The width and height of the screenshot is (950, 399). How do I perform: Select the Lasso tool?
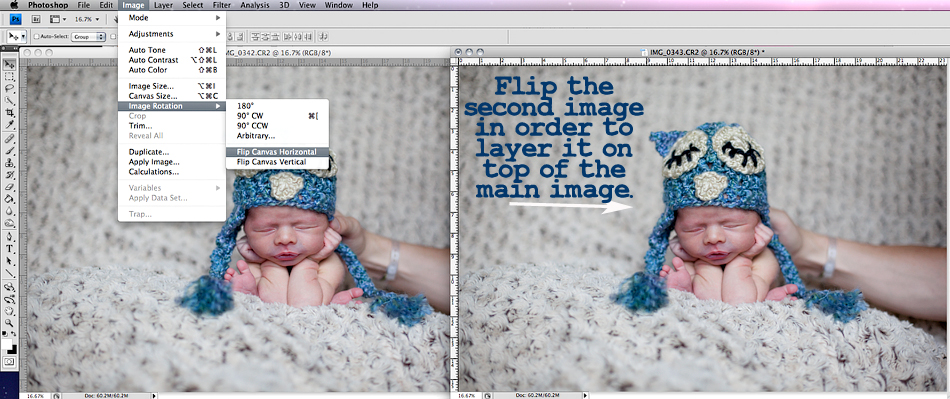tap(10, 89)
